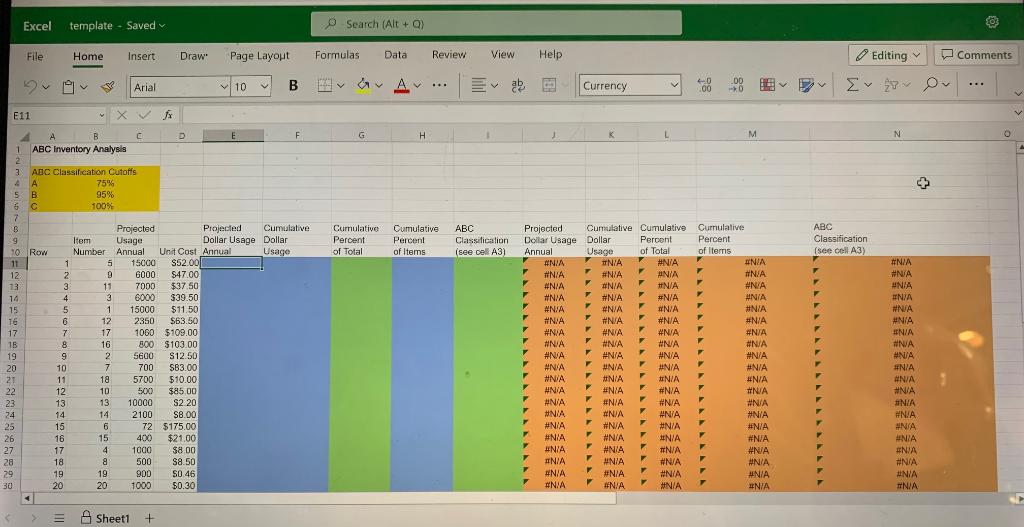This screenshot has width=1024, height=527.
Task: Select the Sheet1 tab
Action: (x=104, y=519)
